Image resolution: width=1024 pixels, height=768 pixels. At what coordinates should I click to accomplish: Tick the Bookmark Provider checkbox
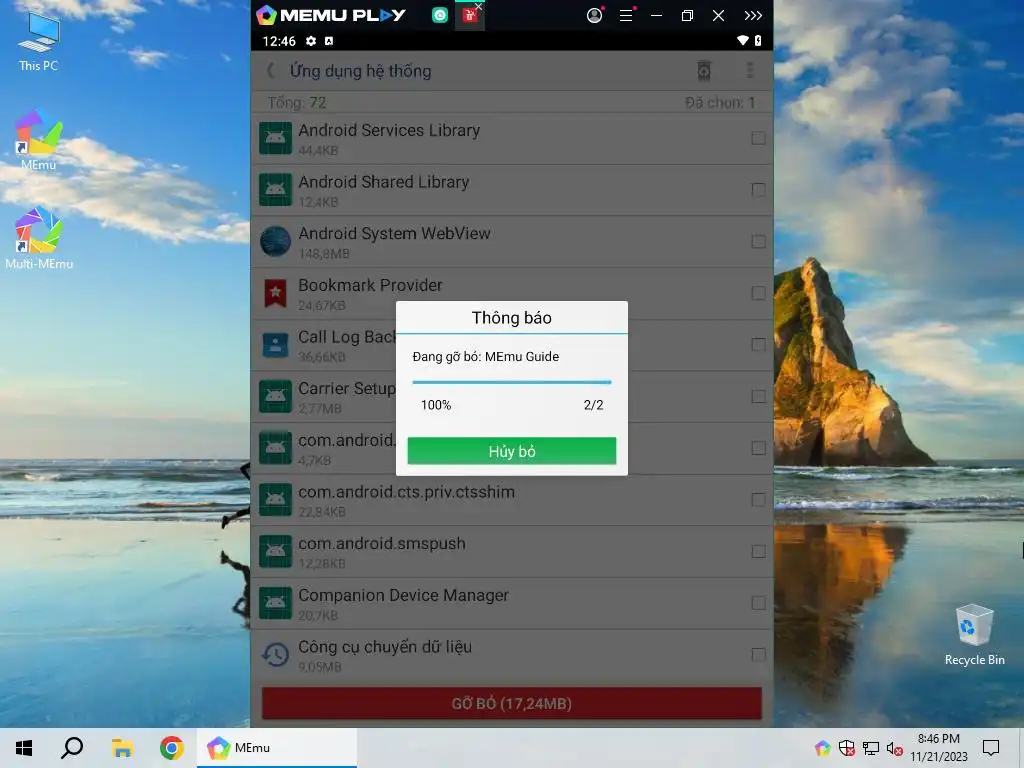[758, 293]
